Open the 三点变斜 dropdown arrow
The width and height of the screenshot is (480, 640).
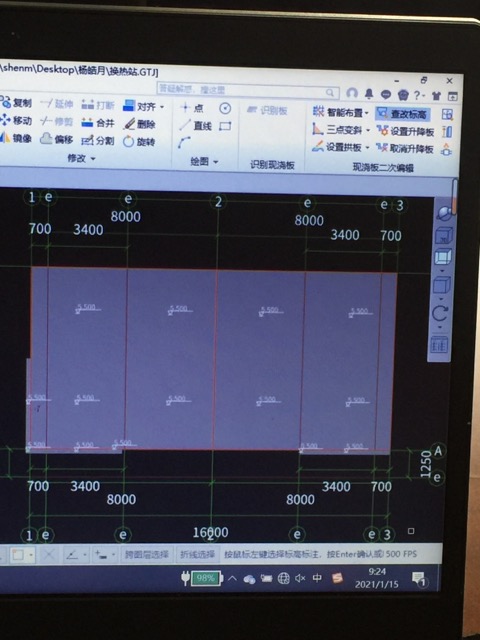[368, 130]
